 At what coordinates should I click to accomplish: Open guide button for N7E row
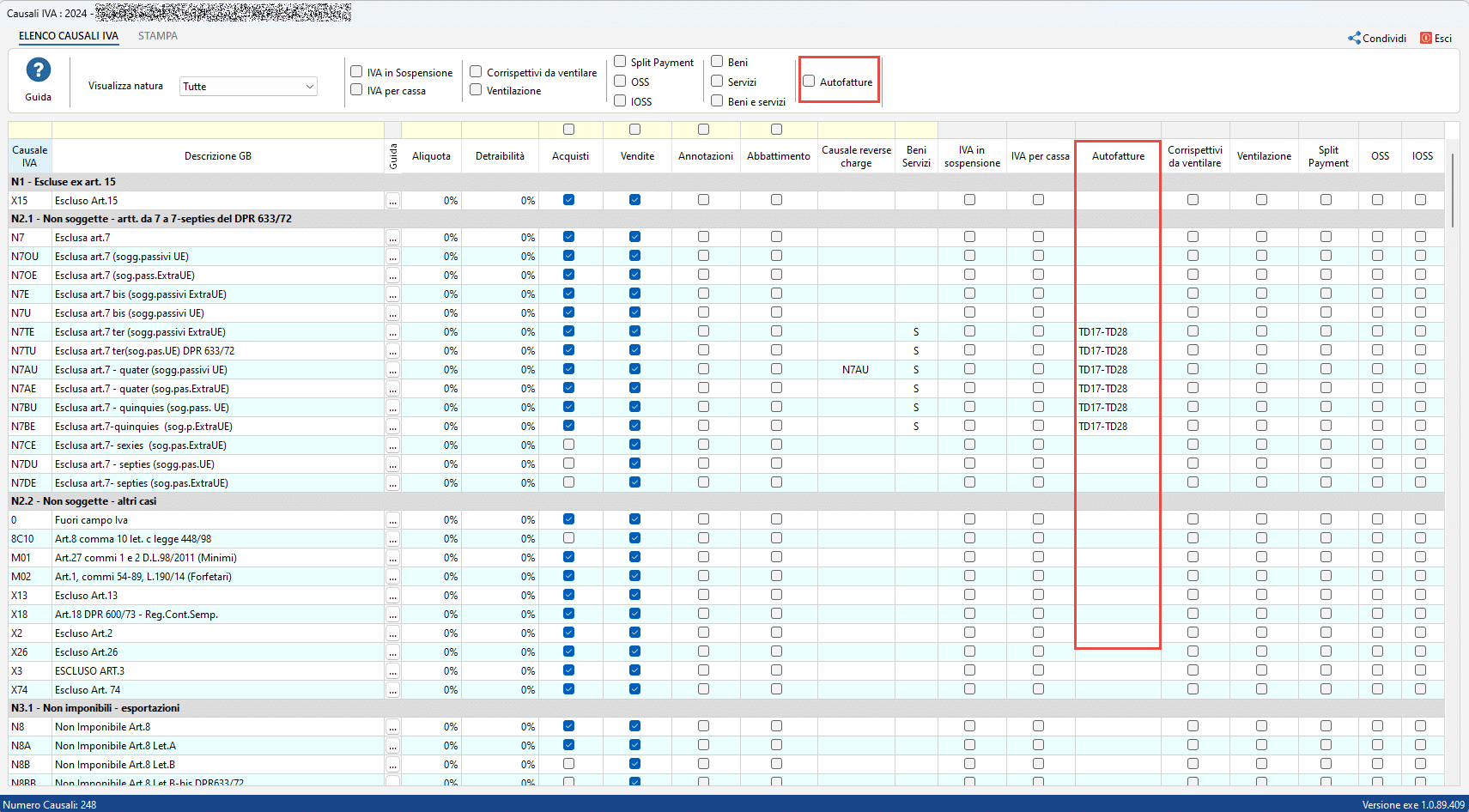pyautogui.click(x=392, y=294)
